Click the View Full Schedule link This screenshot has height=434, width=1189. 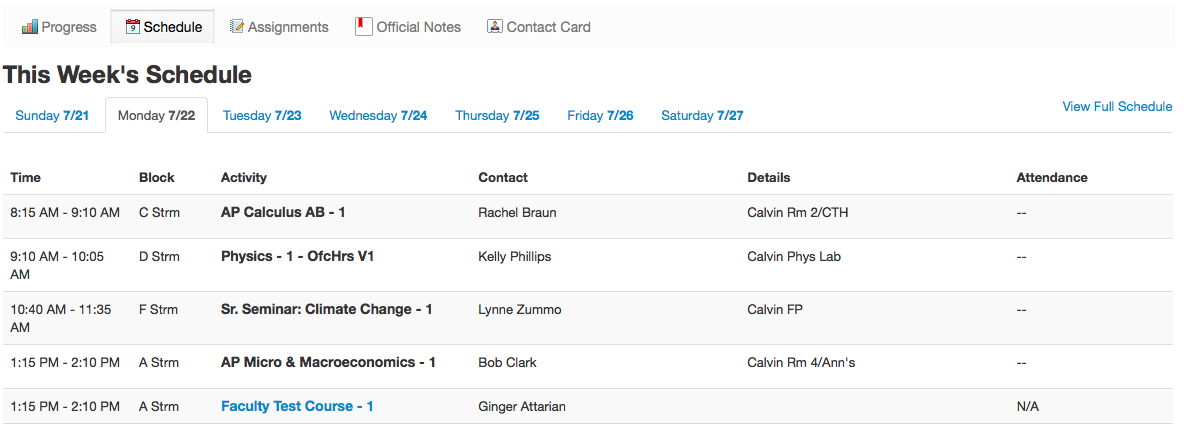tap(1117, 106)
